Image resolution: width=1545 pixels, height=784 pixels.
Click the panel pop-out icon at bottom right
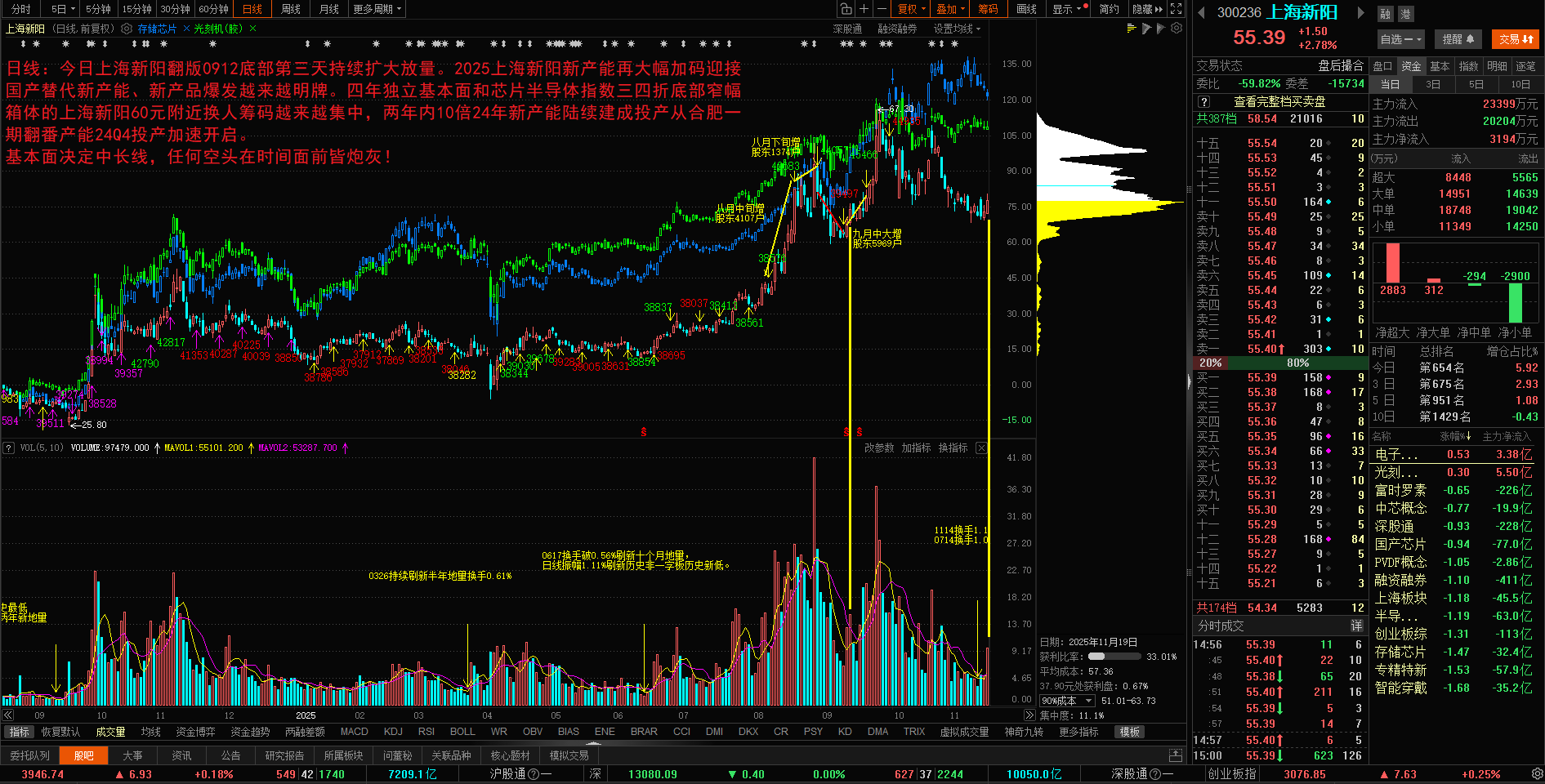tap(1175, 755)
